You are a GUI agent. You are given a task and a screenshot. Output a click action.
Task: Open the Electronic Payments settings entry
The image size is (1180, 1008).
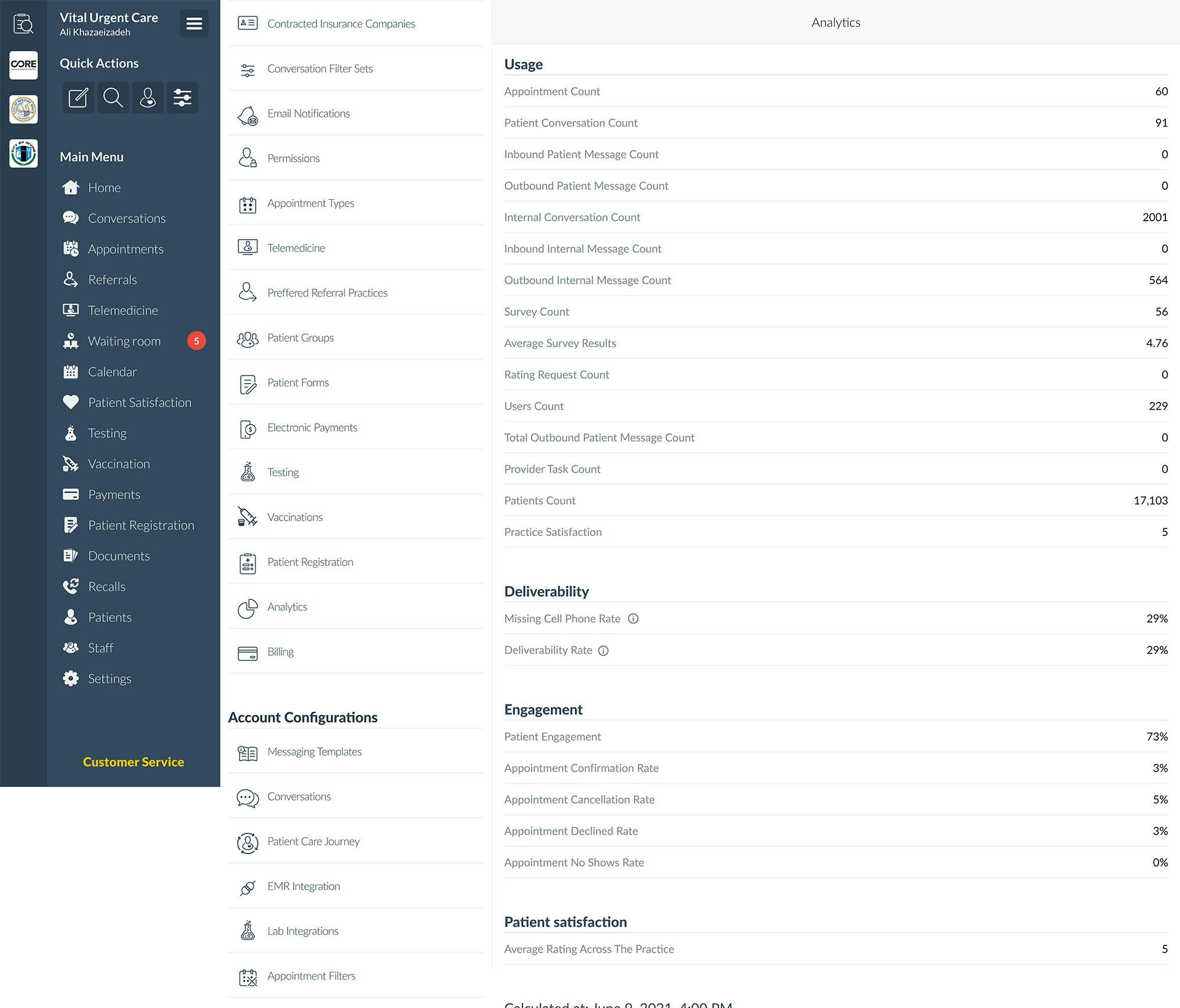312,427
